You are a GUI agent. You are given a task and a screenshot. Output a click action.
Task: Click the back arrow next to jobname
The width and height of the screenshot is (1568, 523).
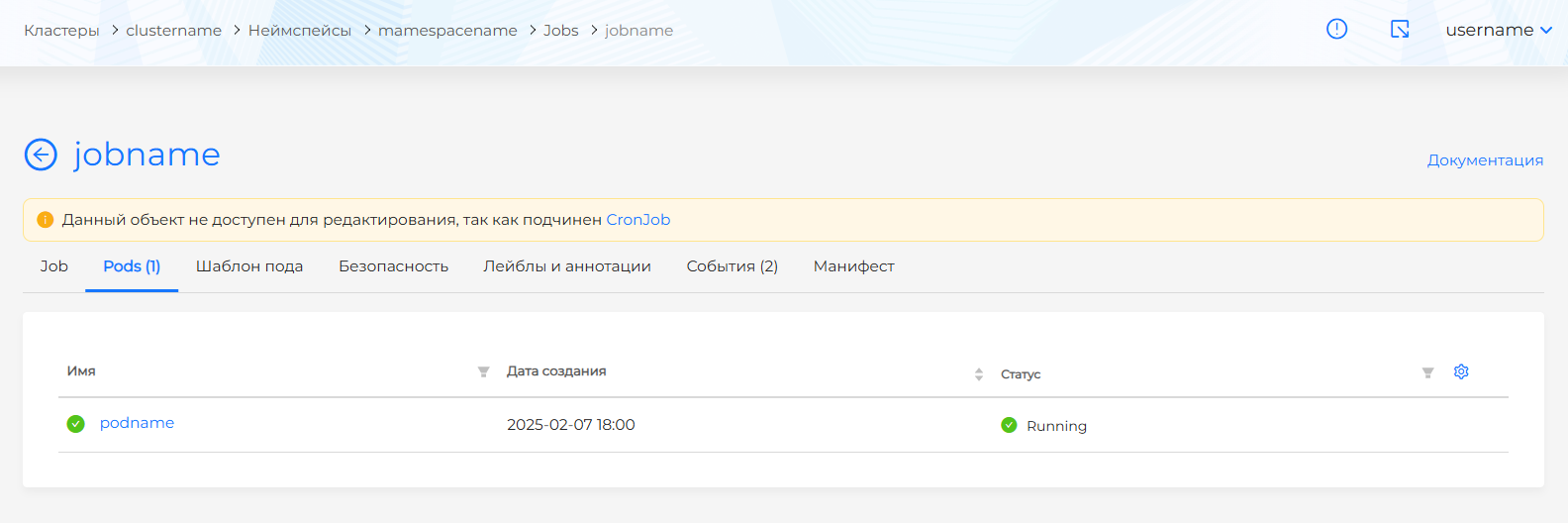41,155
